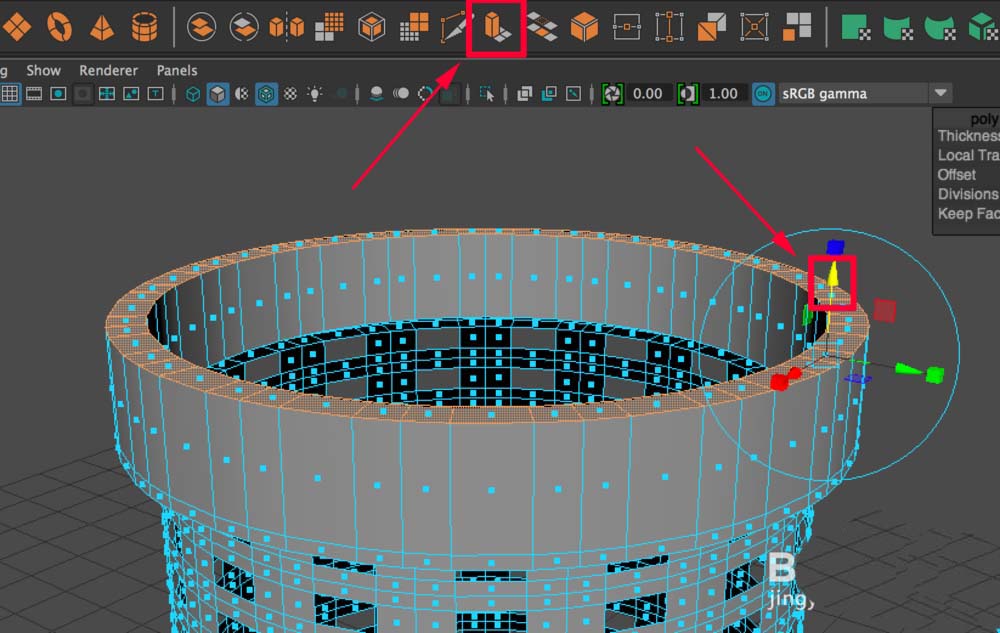The width and height of the screenshot is (1000, 633).
Task: Toggle textured display checker icon
Action: [x=290, y=94]
